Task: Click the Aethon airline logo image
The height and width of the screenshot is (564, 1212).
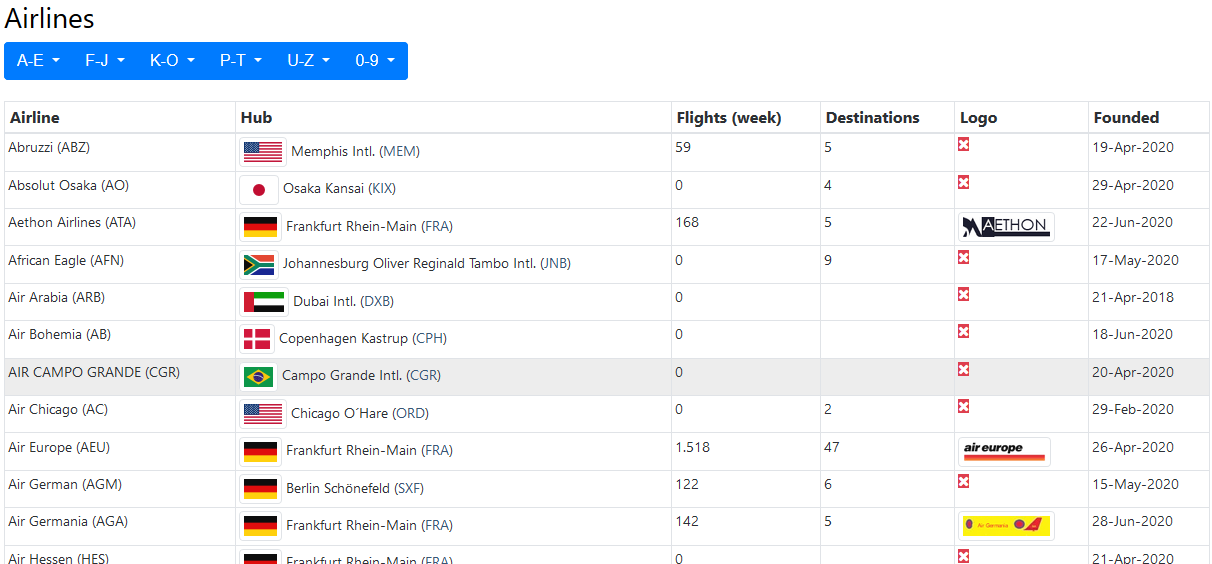Action: (1006, 227)
